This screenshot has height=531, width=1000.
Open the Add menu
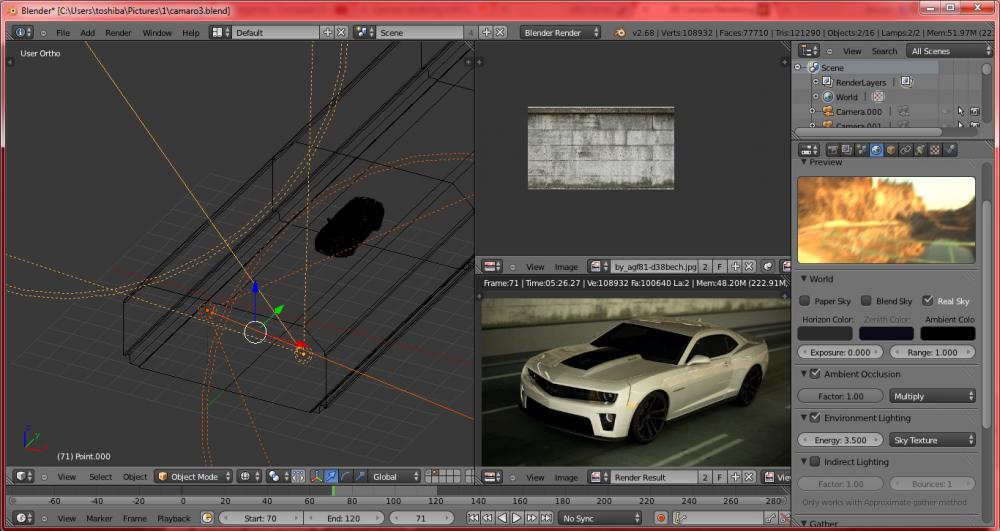(87, 33)
